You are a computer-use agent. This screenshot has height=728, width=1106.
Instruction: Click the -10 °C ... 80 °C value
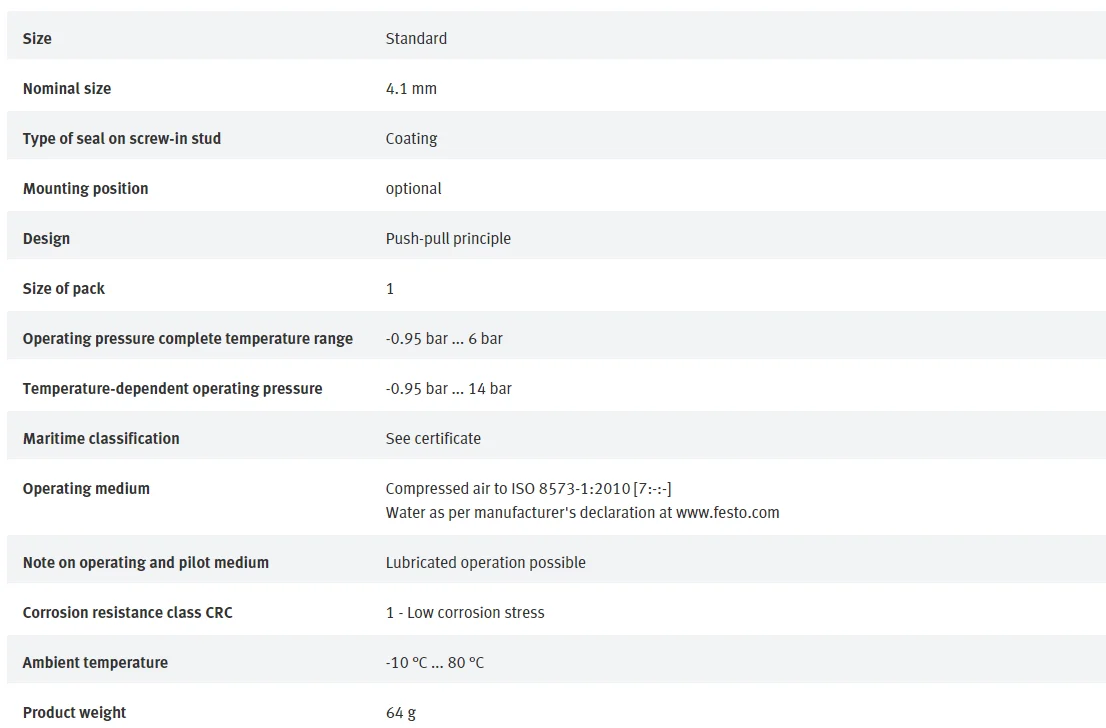tap(434, 663)
